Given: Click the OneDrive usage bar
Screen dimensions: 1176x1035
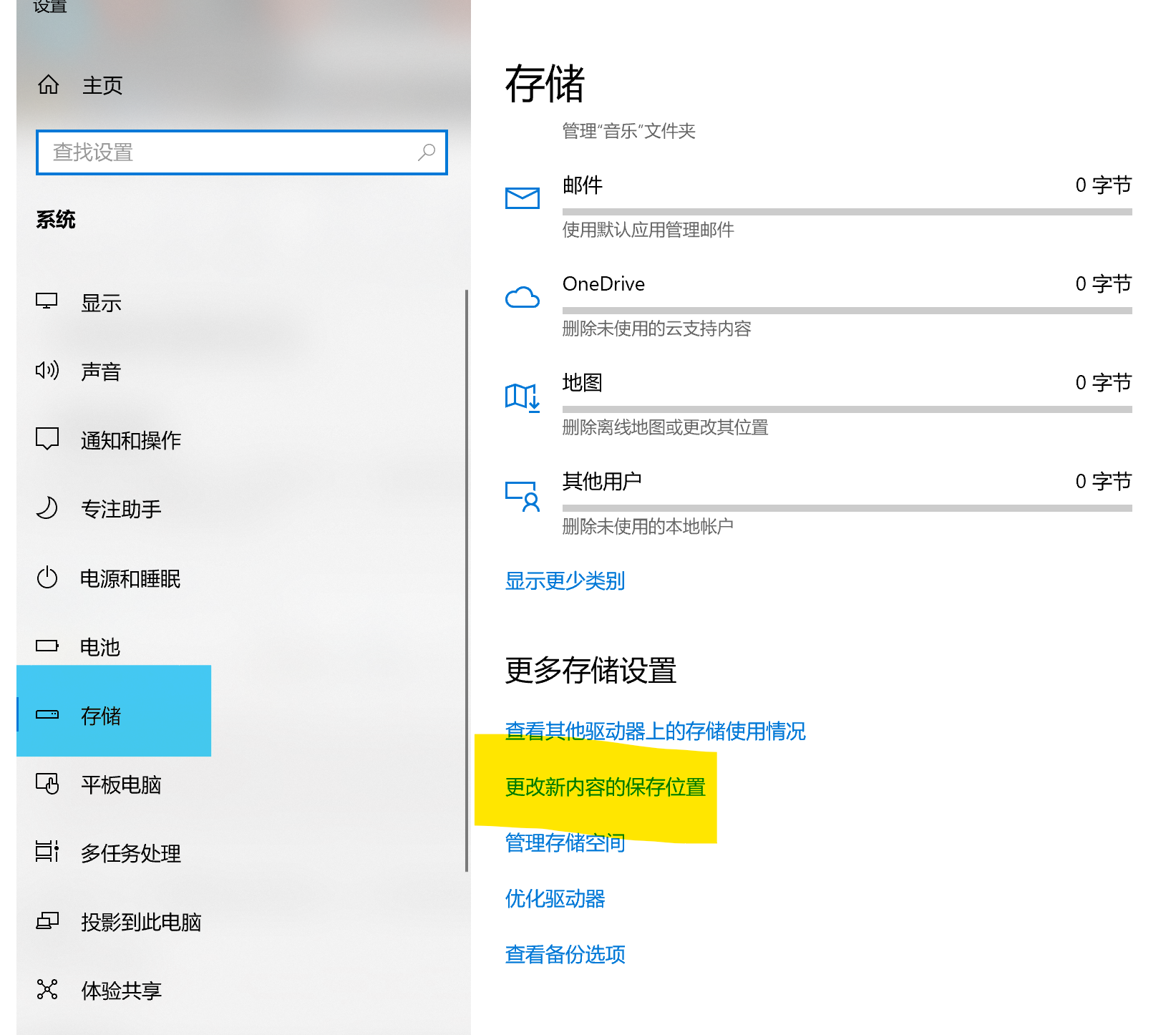Looking at the screenshot, I should click(x=847, y=311).
